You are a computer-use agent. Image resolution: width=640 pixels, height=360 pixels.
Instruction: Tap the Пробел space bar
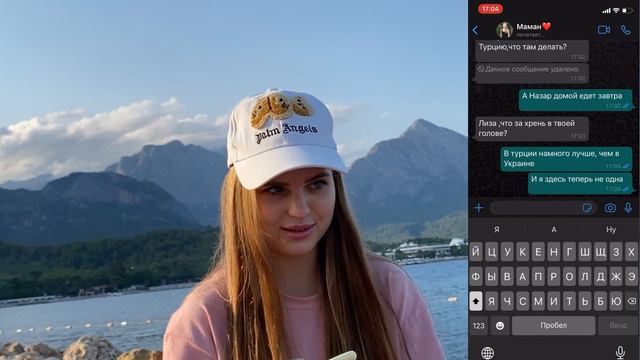(x=553, y=326)
